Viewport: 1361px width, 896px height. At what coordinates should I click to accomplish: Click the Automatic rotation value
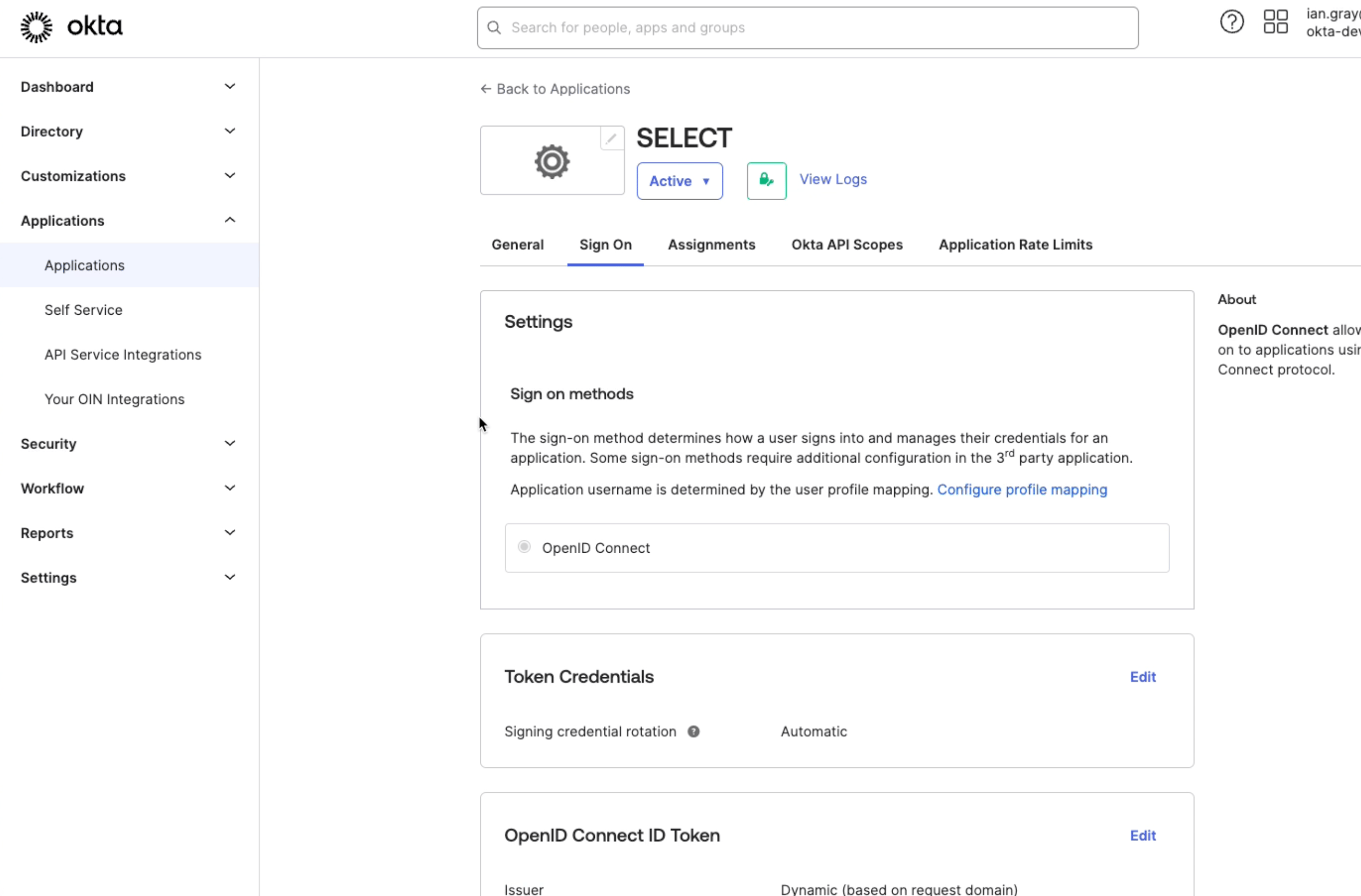click(x=813, y=731)
